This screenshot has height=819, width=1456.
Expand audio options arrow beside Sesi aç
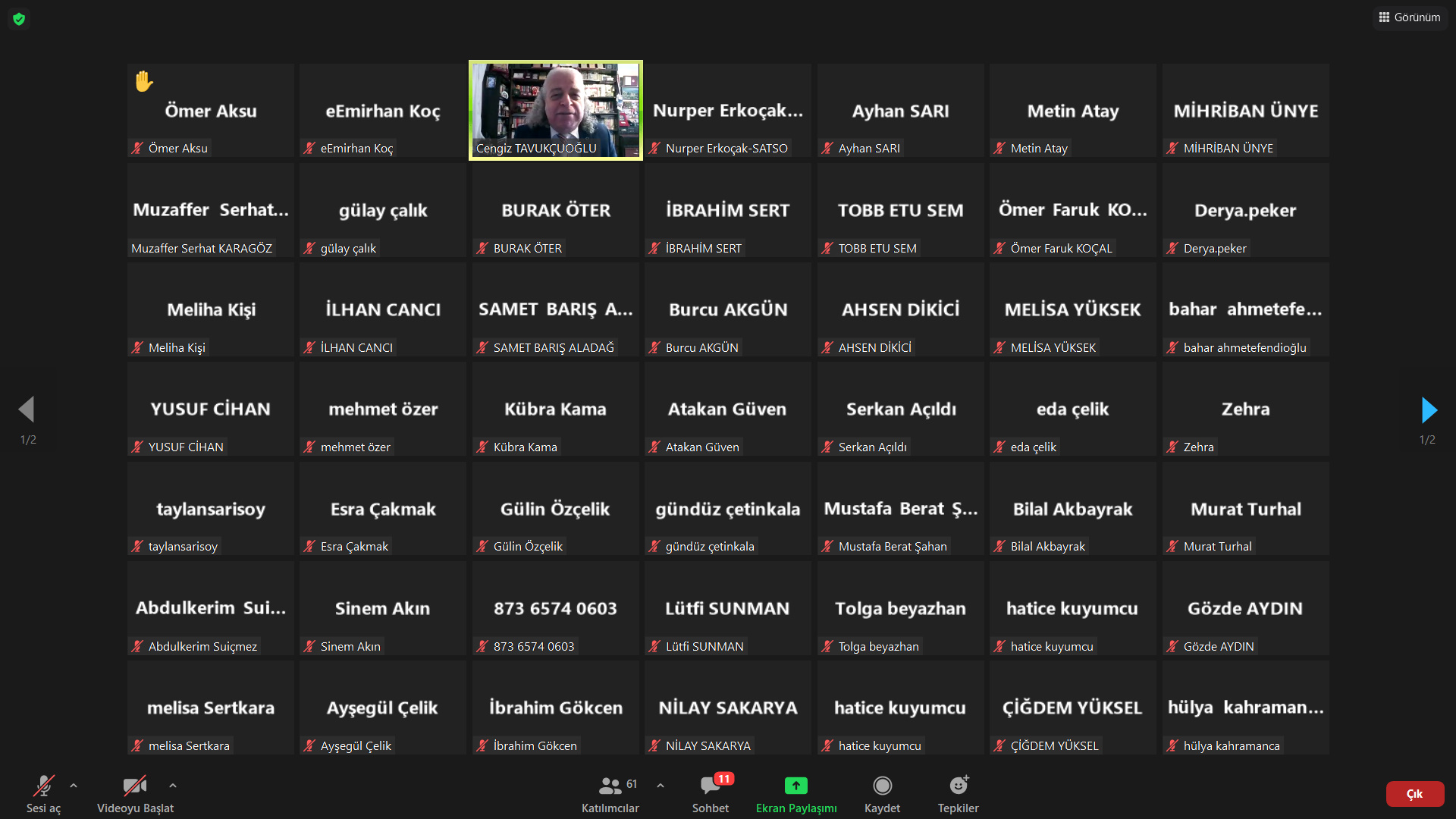pos(74,786)
